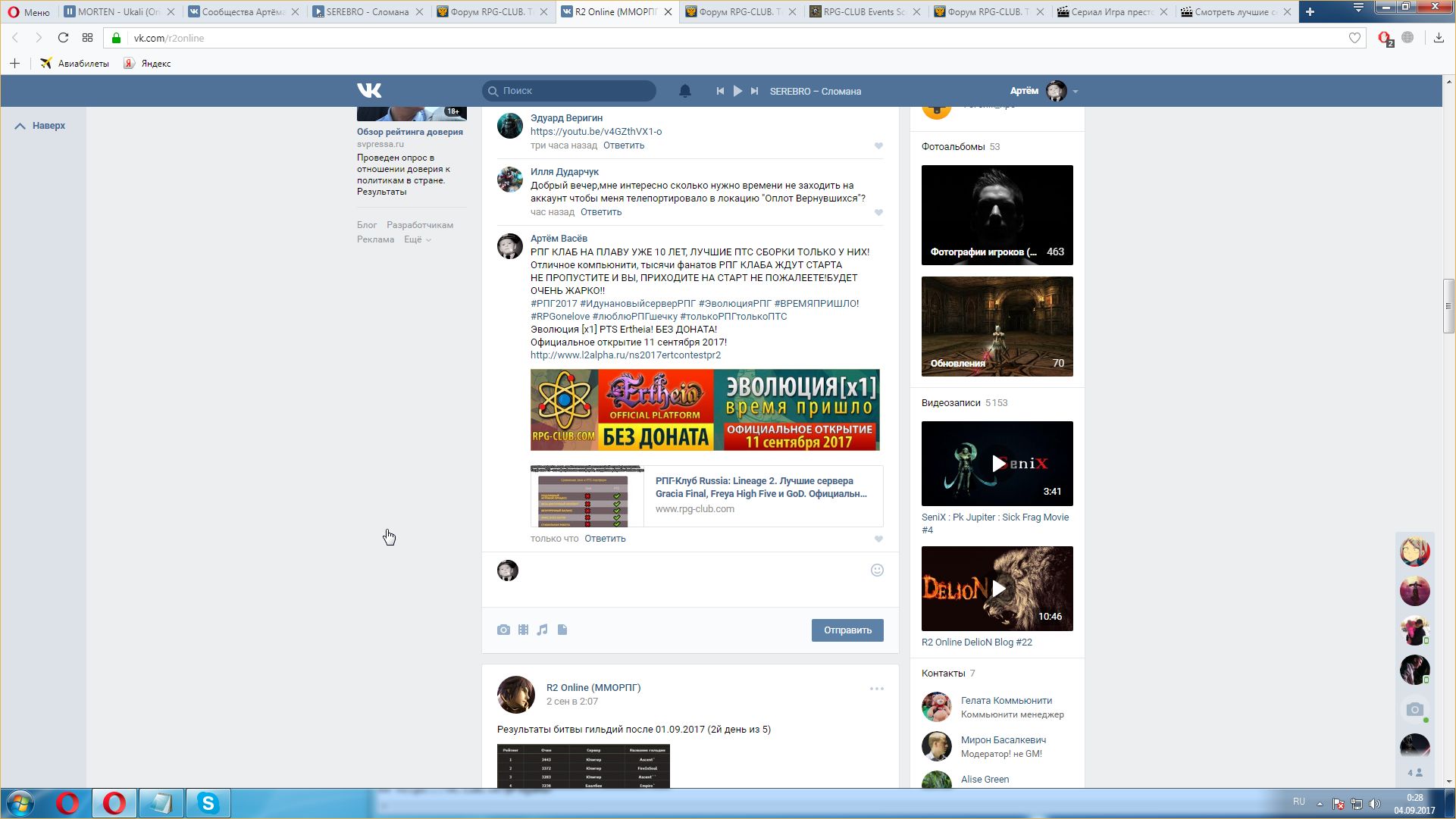Image resolution: width=1456 pixels, height=819 pixels.
Task: Open a new tab with the plus button
Action: point(1310,11)
